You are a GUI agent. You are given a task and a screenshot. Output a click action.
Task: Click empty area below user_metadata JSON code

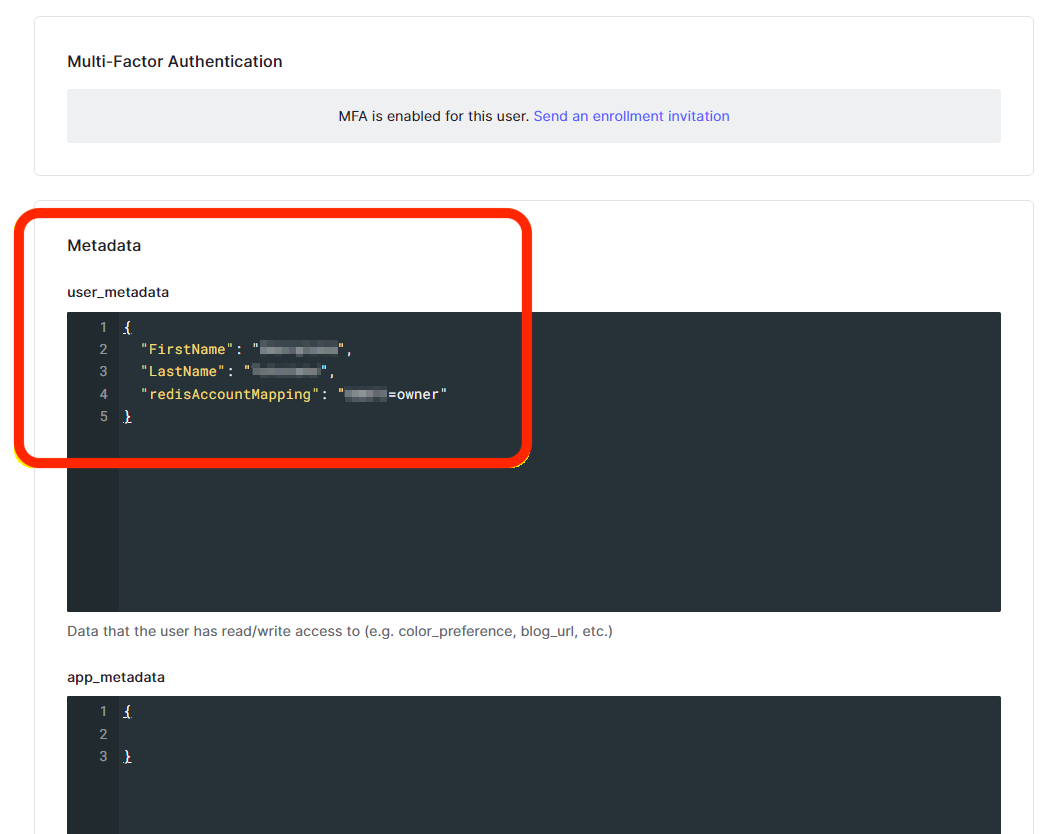(x=558, y=520)
